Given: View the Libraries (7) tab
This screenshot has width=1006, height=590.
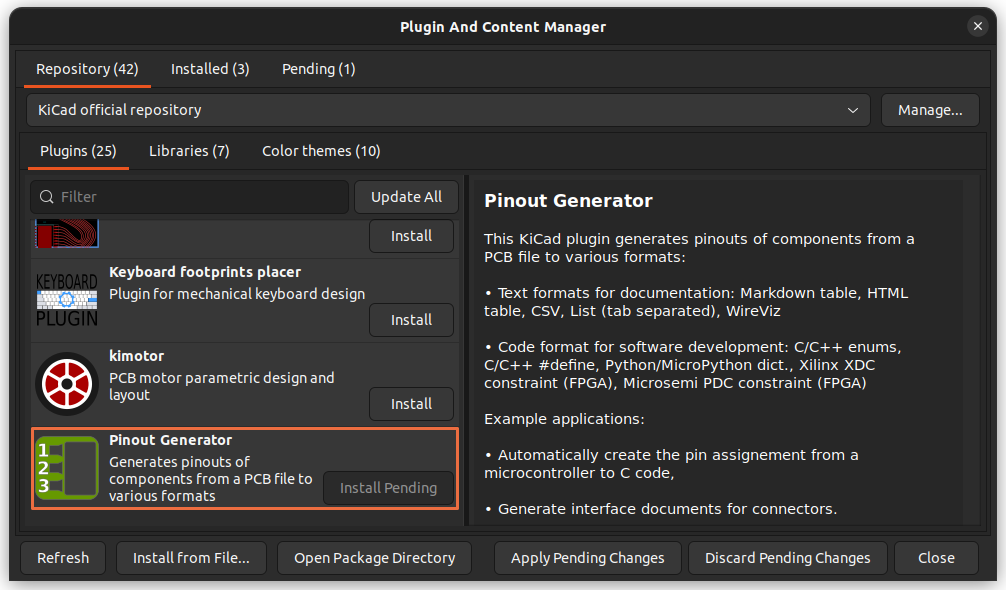Looking at the screenshot, I should point(189,150).
